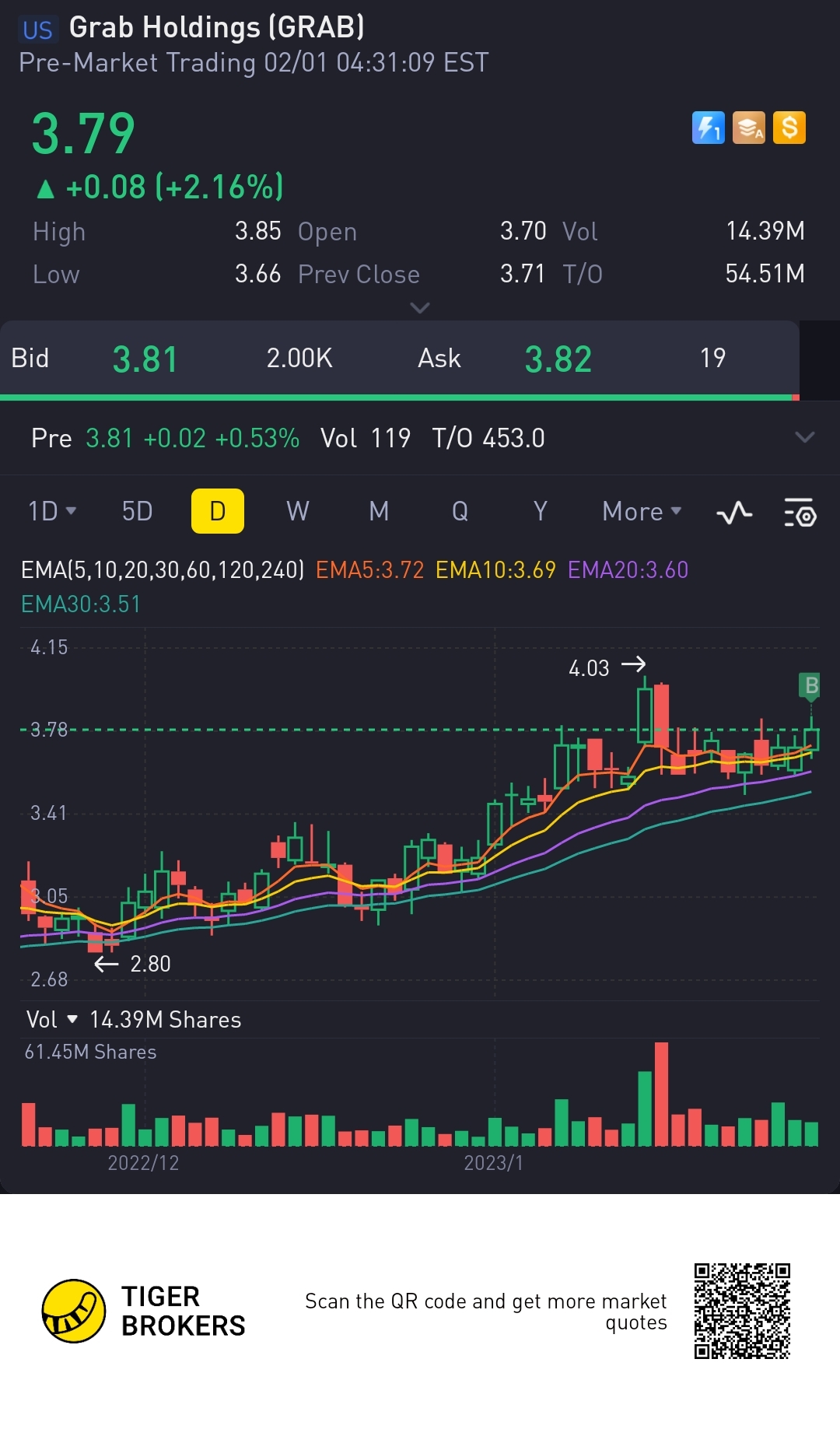
Task: Tap the orange stacked-layers icon
Action: (749, 128)
